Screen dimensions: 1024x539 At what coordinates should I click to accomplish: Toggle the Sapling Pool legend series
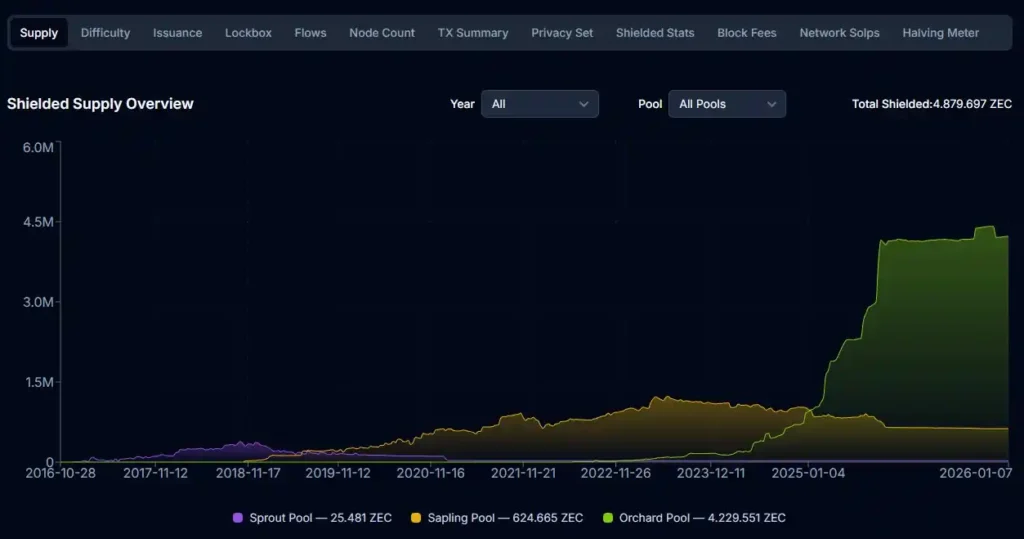(505, 518)
